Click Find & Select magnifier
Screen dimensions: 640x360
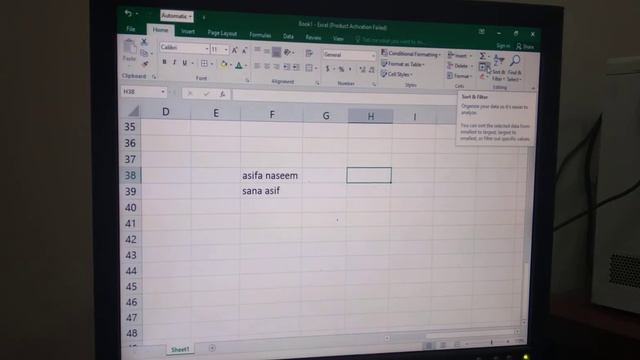(x=515, y=69)
